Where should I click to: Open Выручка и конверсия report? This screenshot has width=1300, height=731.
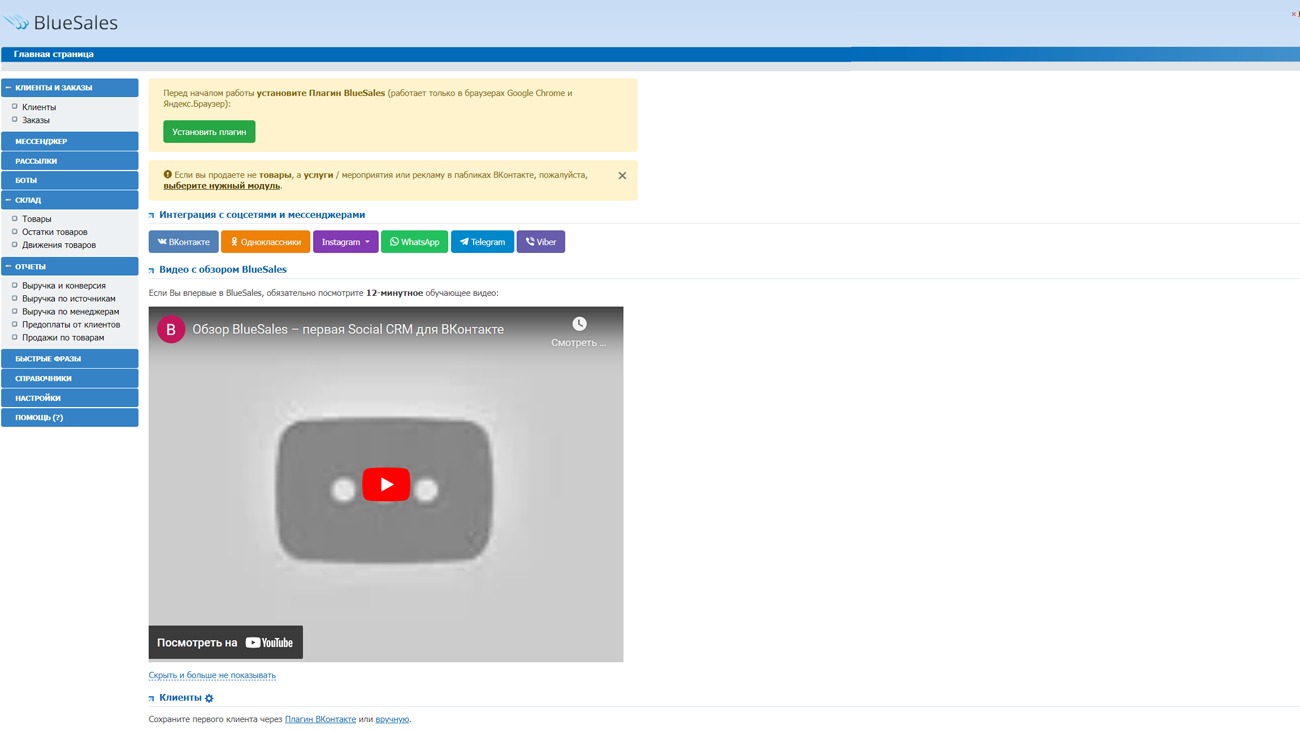(64, 286)
